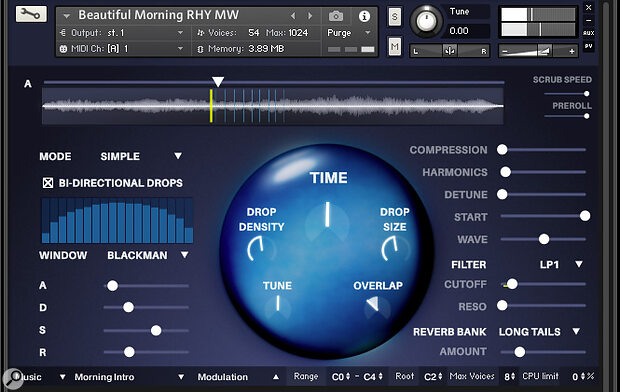The height and width of the screenshot is (392, 620).
Task: Show instrument info with the i icon
Action: pyautogui.click(x=364, y=16)
